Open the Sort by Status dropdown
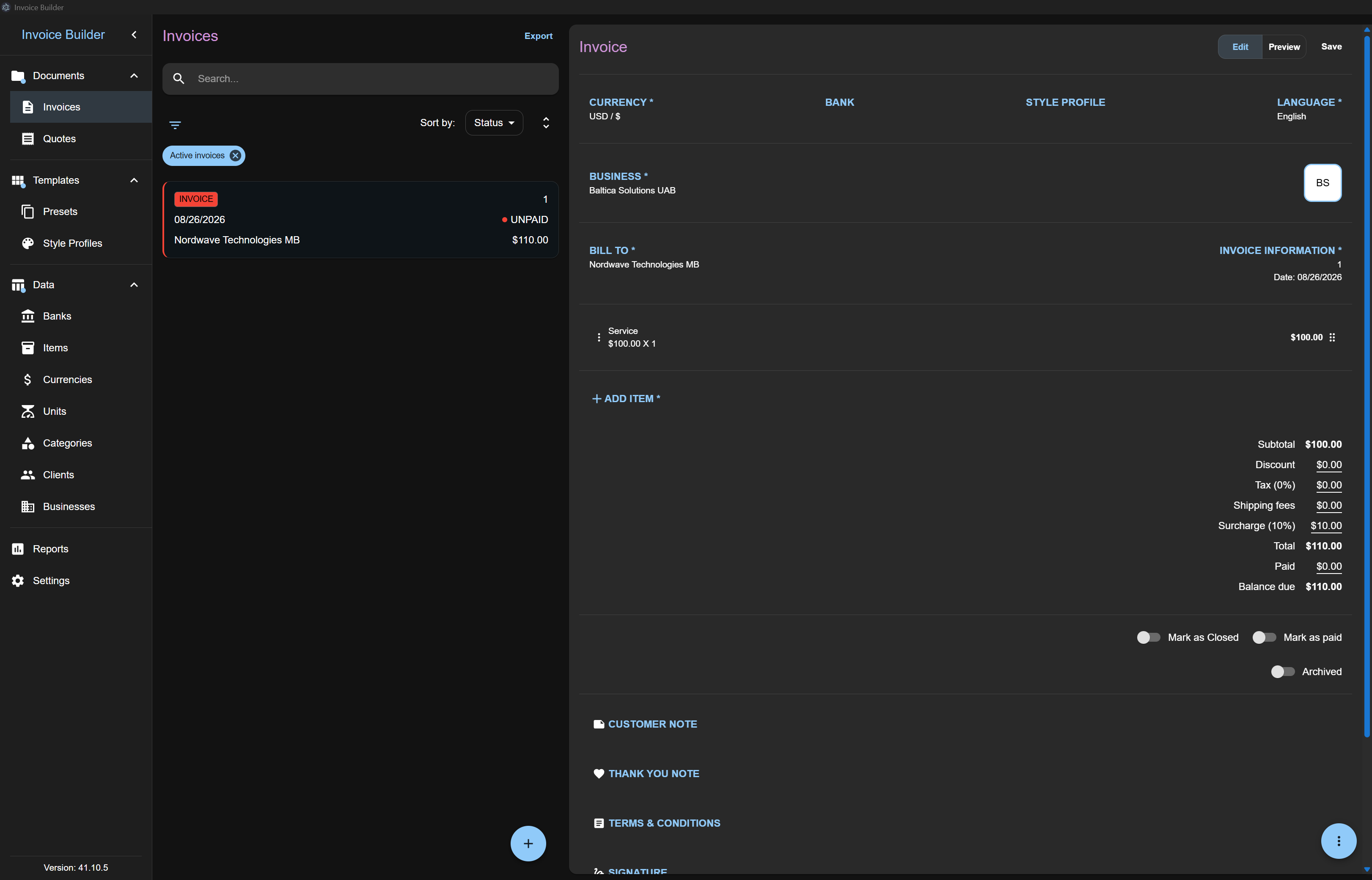 (x=494, y=123)
